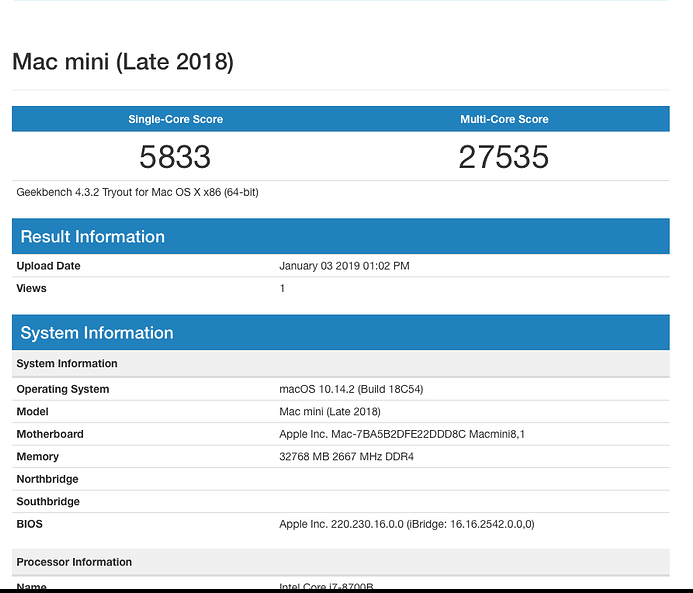This screenshot has height=593, width=693.
Task: Click the Southbridge label
Action: pyautogui.click(x=48, y=502)
